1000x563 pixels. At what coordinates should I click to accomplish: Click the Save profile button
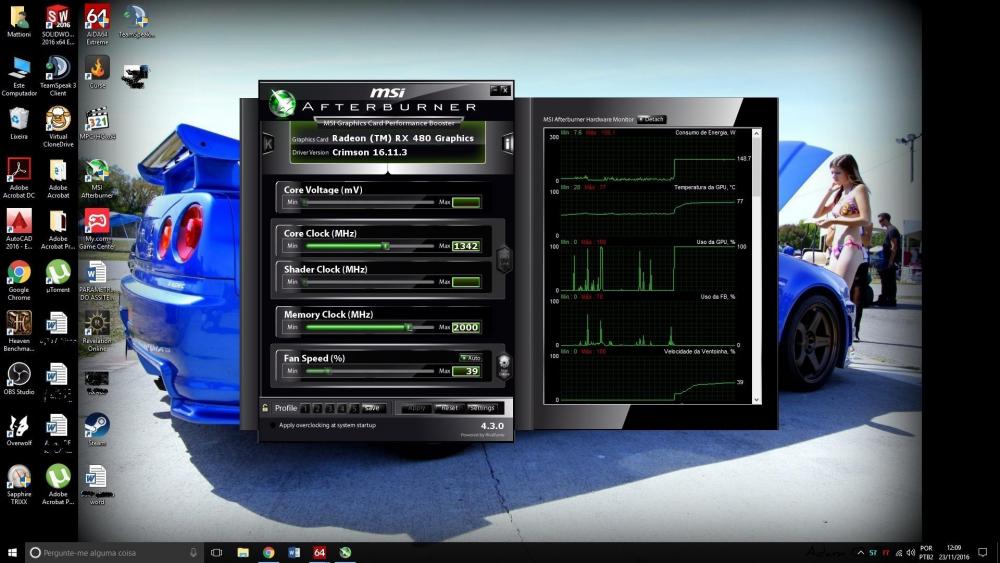(373, 408)
